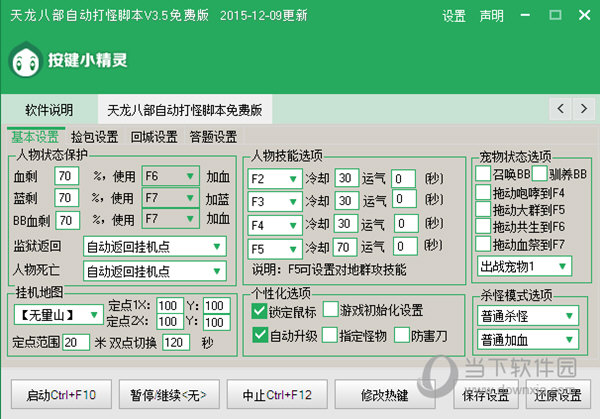Click the 暂停/继续<无> button

click(x=169, y=395)
